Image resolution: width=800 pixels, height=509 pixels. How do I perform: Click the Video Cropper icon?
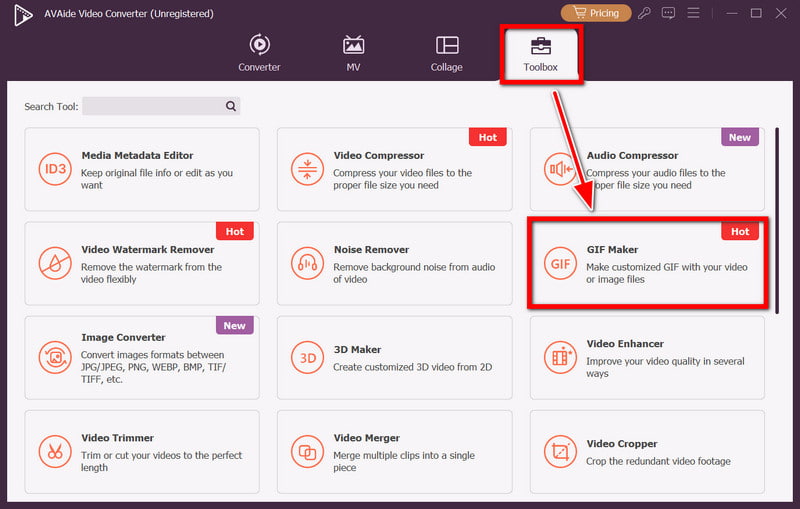tap(560, 452)
